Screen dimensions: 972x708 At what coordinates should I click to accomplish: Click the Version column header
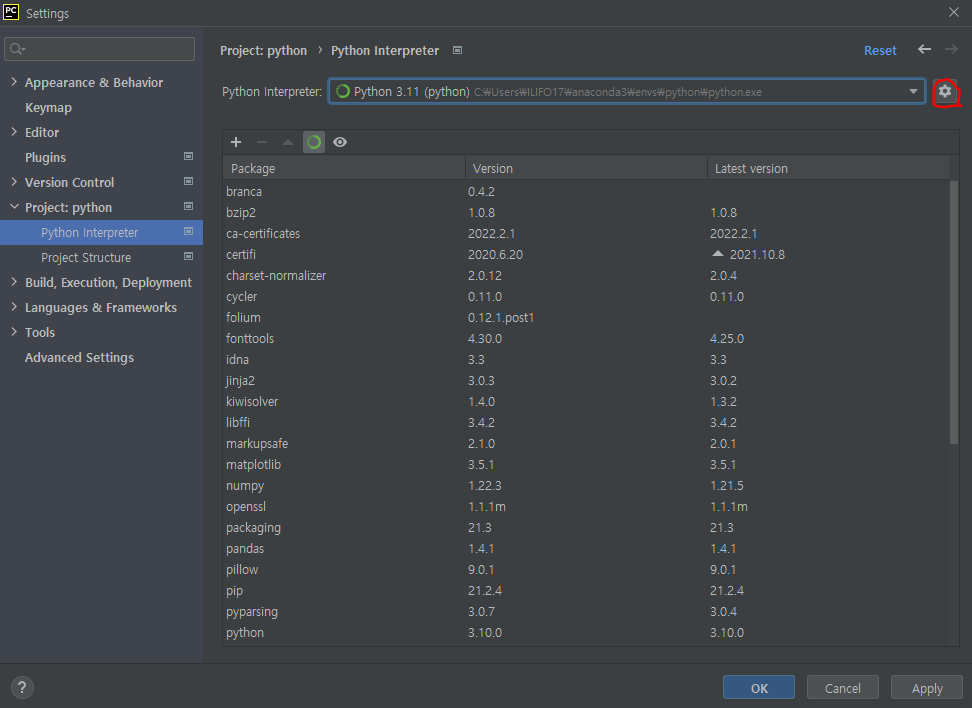586,169
